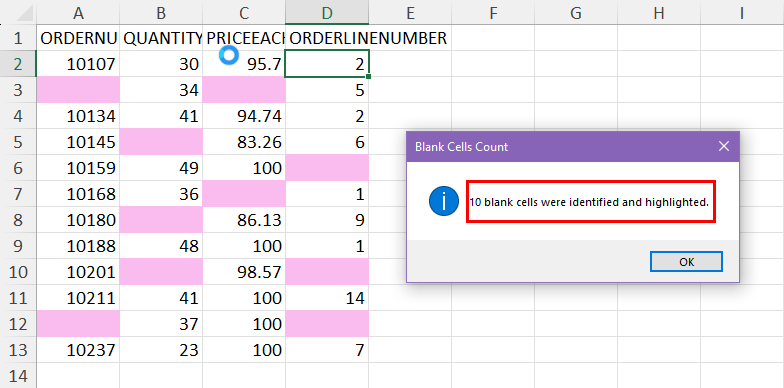784x388 pixels.
Task: Select cell containing 10159
Action: point(78,168)
